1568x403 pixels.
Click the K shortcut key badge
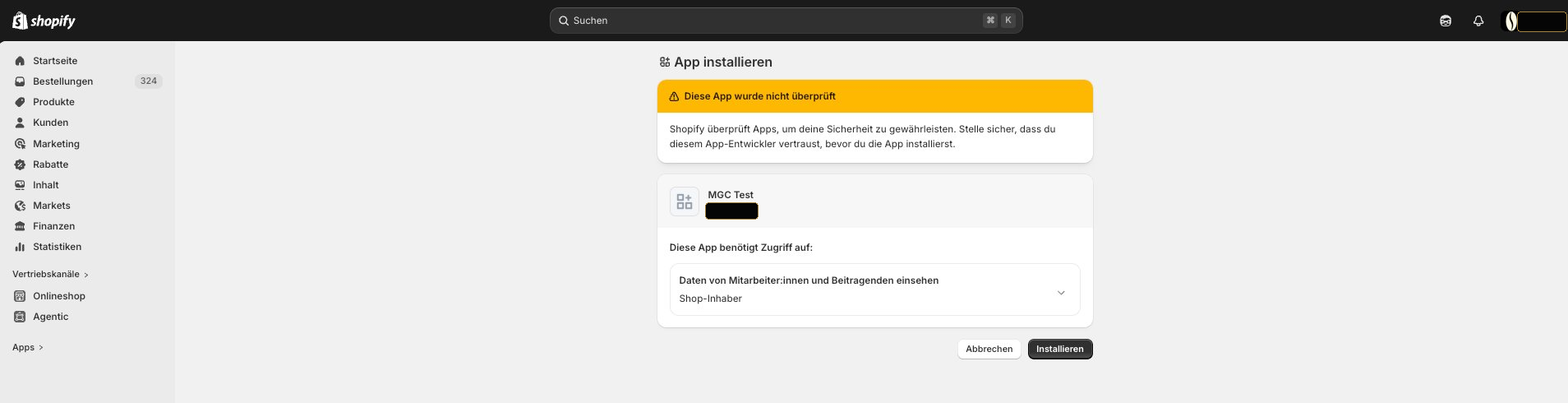(1008, 21)
